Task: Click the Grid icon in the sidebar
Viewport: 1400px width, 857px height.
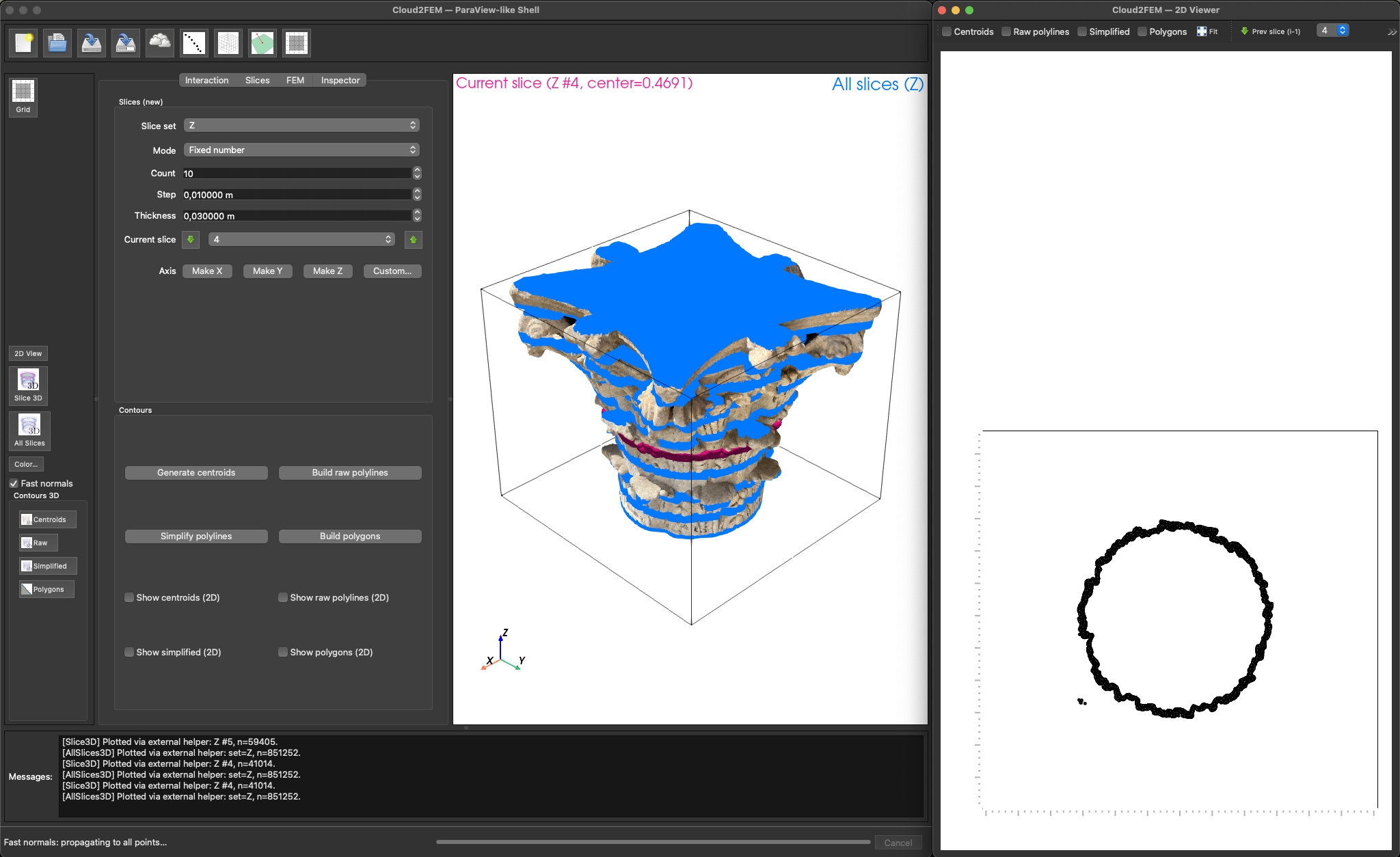Action: click(23, 96)
